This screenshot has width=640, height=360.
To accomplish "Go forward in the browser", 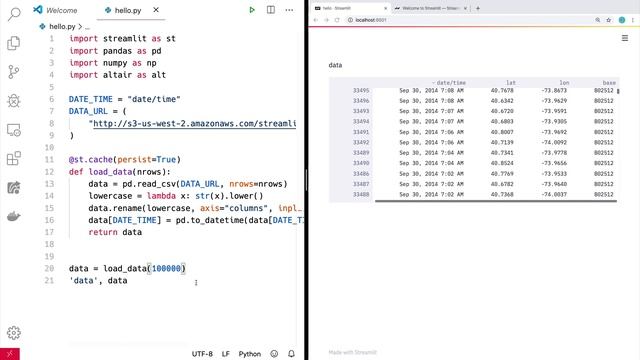I will click(x=326, y=20).
